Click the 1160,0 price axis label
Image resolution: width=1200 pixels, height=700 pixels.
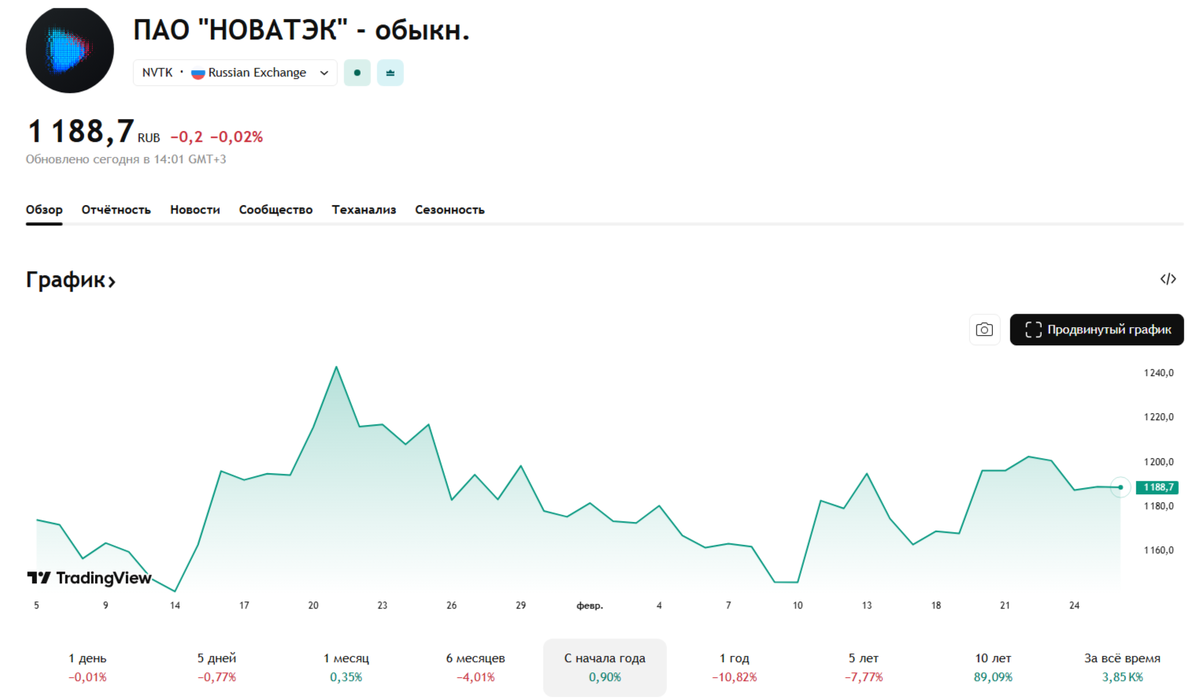pyautogui.click(x=1159, y=550)
